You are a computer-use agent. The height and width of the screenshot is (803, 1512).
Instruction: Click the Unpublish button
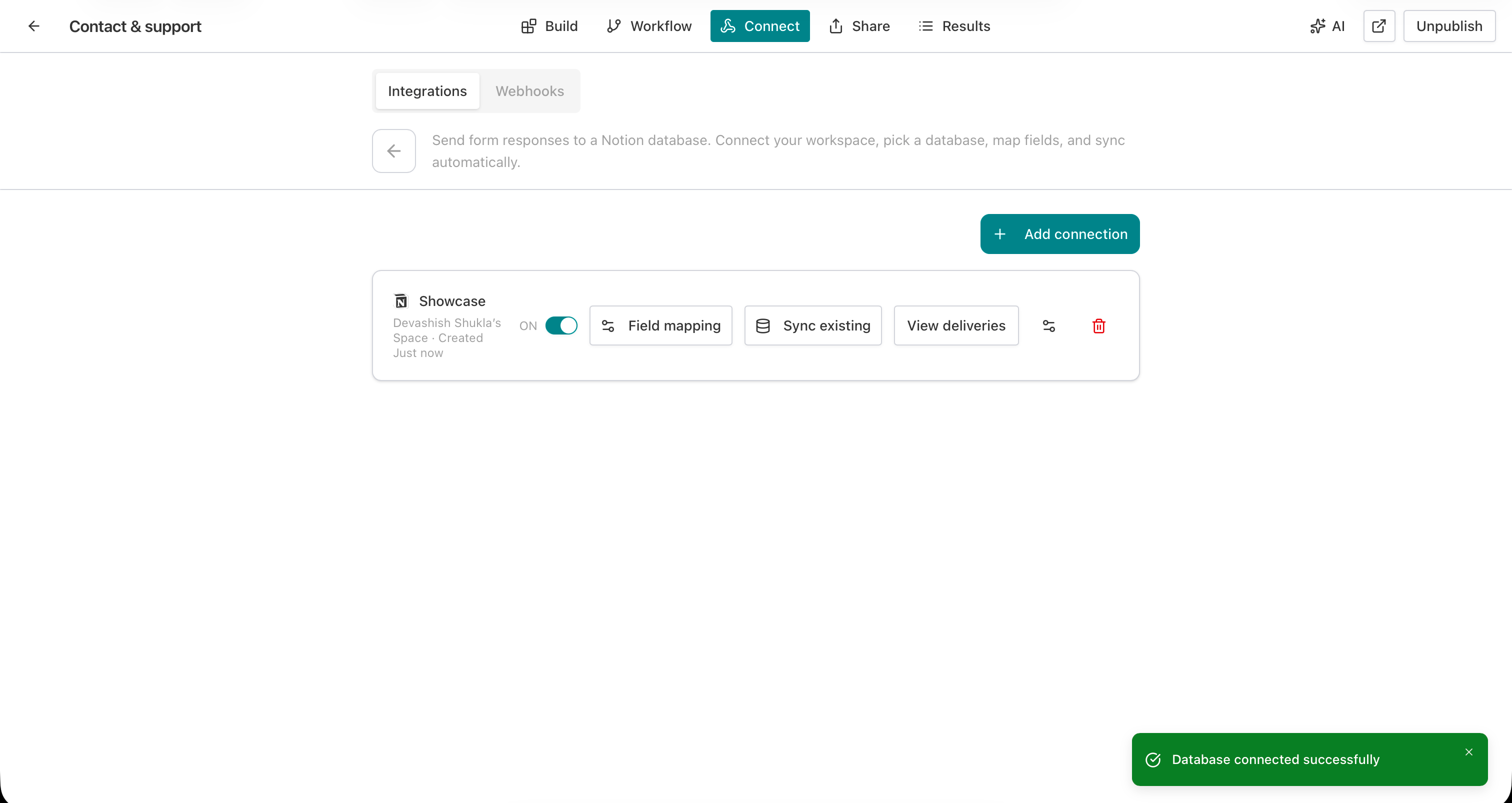tap(1449, 26)
